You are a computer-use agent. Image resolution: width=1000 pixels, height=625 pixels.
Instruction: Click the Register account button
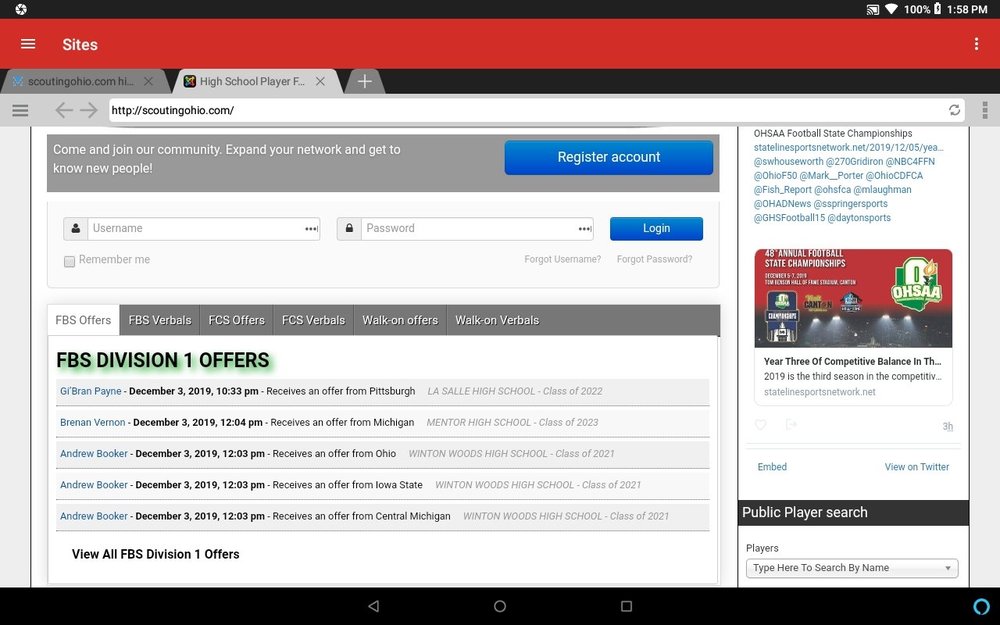608,157
